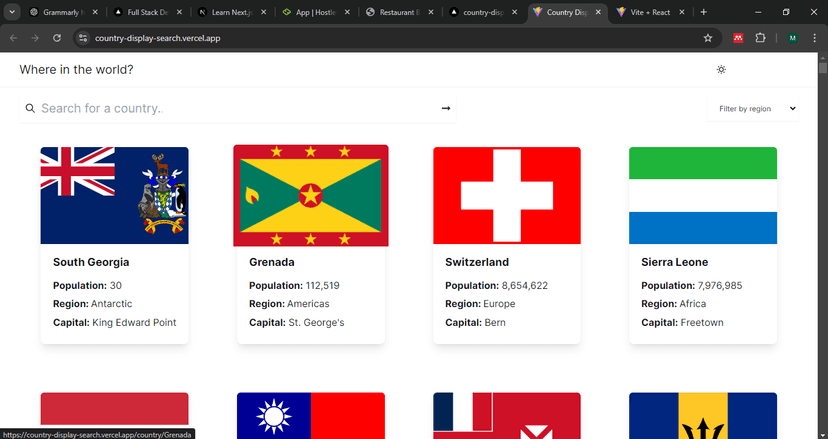Screen dimensions: 828x439
Task: Switch to the Vite + React browser tab
Action: pos(650,12)
